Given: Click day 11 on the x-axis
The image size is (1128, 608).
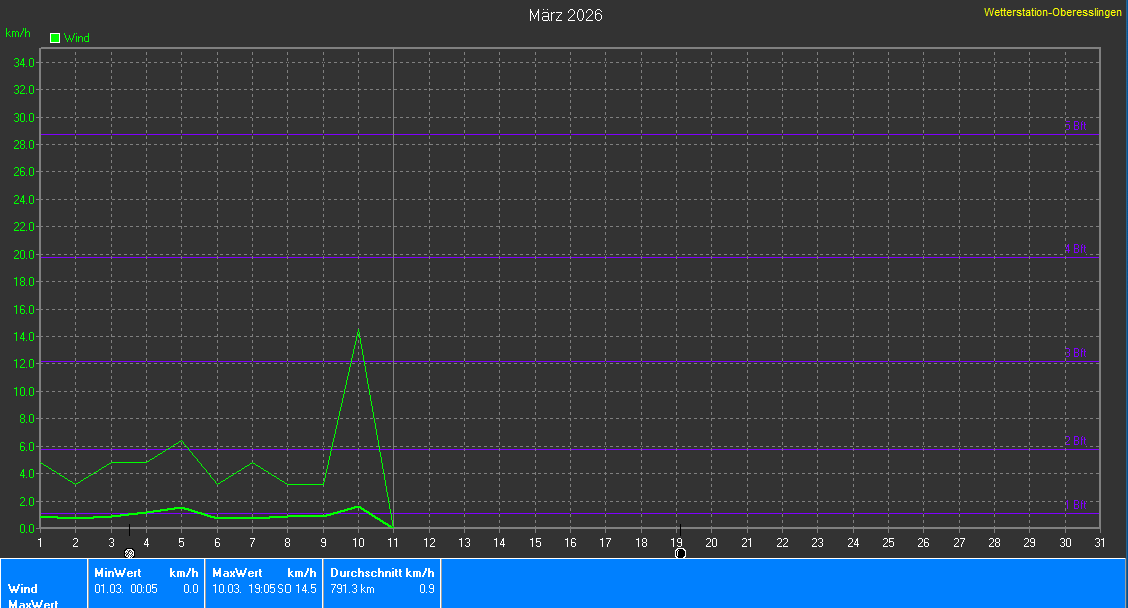Looking at the screenshot, I should 393,542.
